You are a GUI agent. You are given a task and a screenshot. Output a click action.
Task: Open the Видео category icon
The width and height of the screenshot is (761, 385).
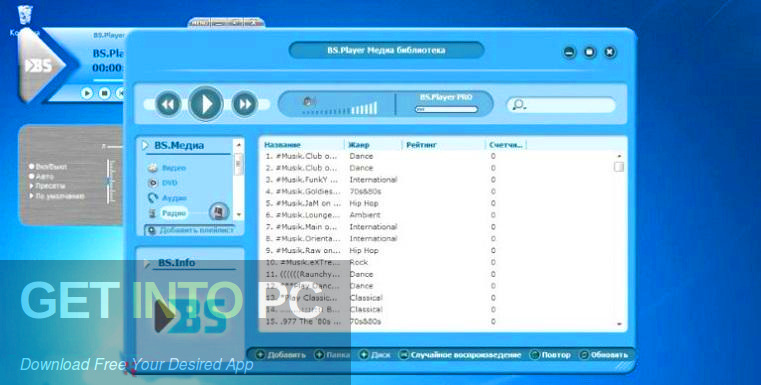click(153, 168)
